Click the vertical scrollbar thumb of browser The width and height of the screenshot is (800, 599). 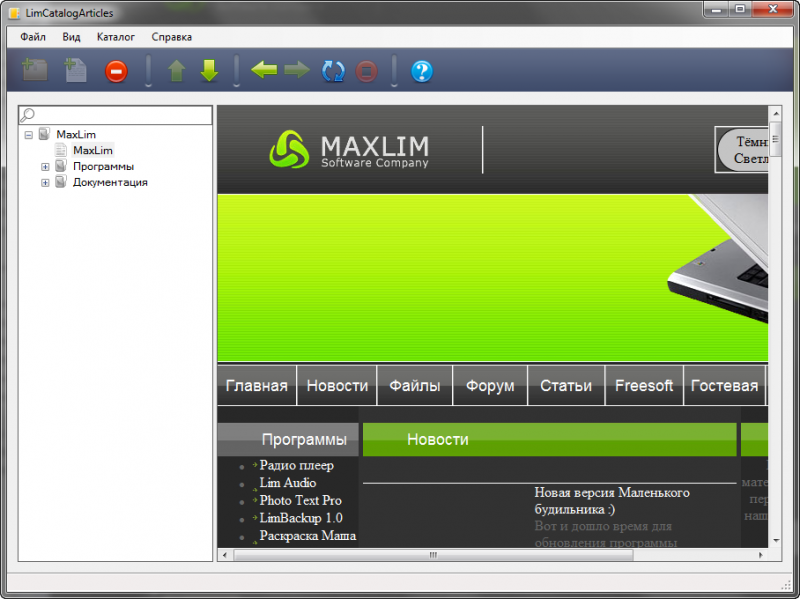[x=776, y=139]
